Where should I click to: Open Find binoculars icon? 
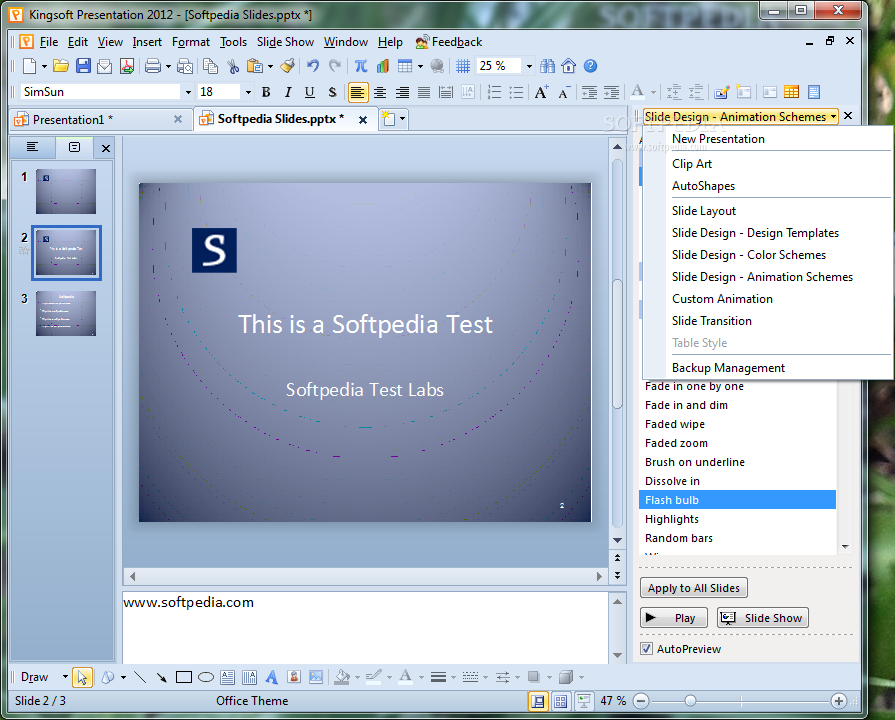tap(547, 66)
